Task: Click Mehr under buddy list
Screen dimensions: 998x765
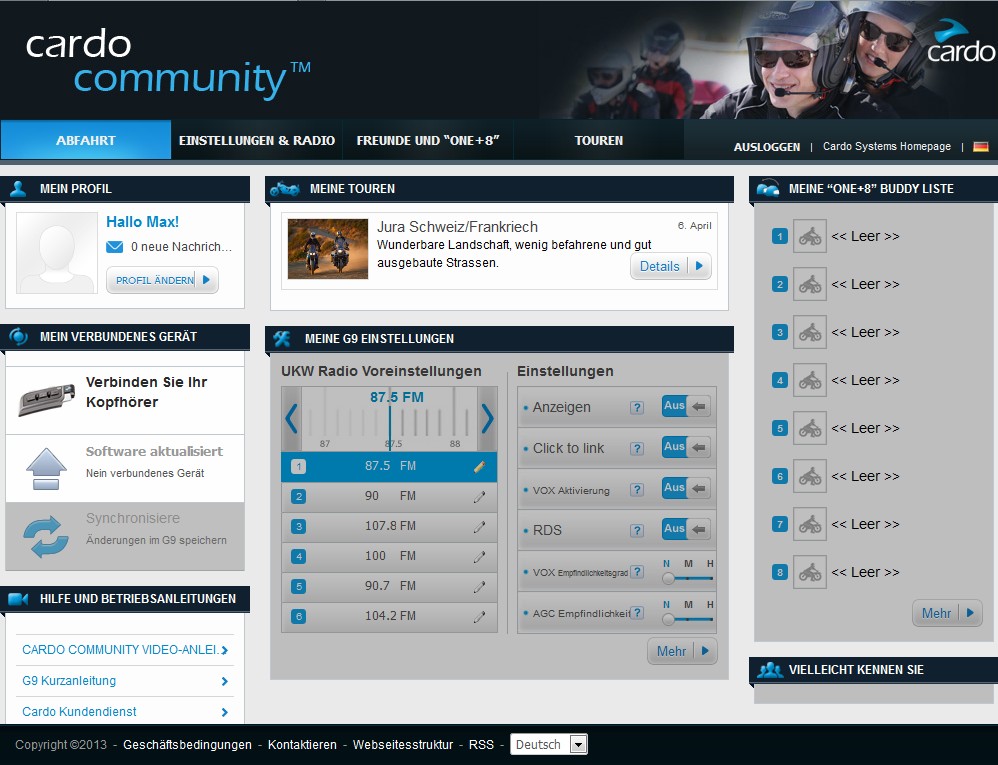Action: click(x=947, y=613)
